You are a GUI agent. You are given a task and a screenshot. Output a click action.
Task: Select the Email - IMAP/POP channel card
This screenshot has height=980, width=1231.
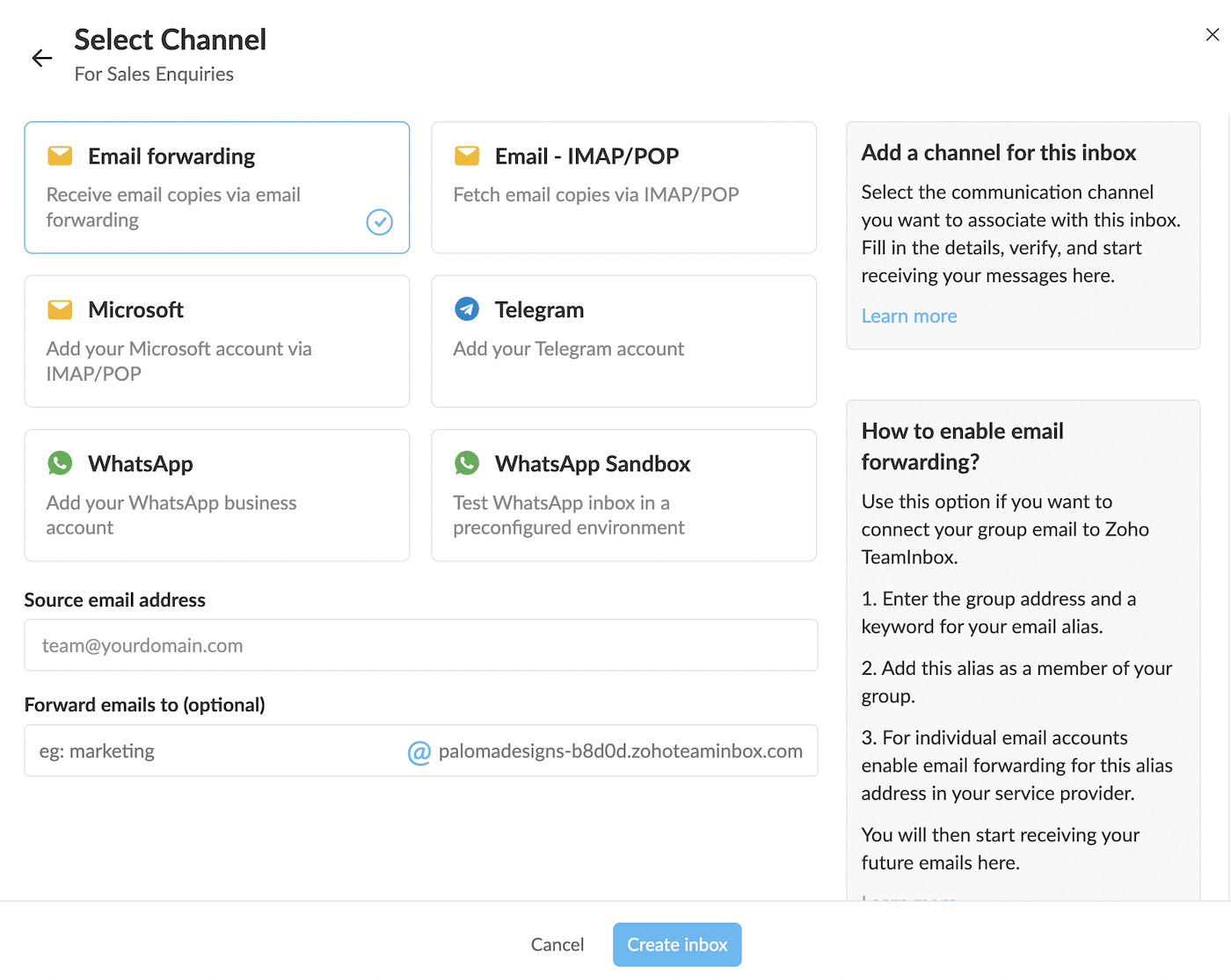(623, 187)
